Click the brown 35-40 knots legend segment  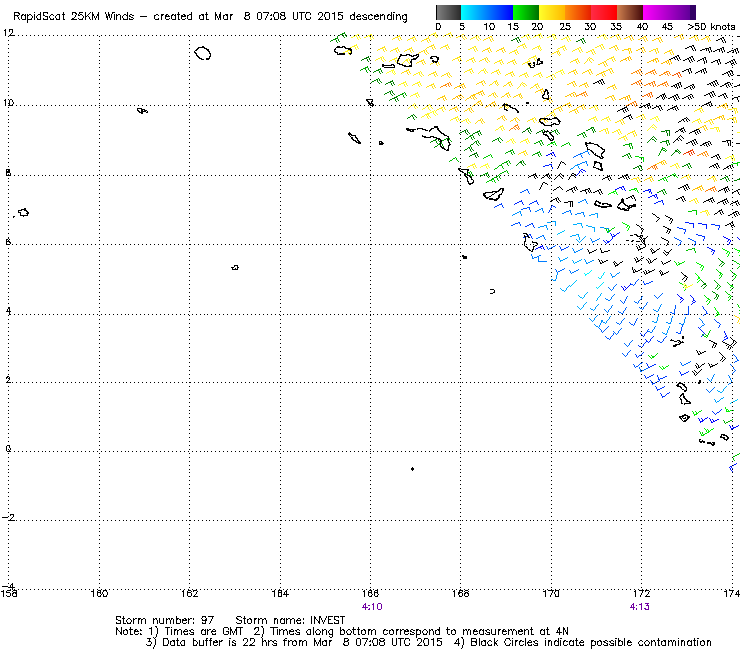click(630, 12)
